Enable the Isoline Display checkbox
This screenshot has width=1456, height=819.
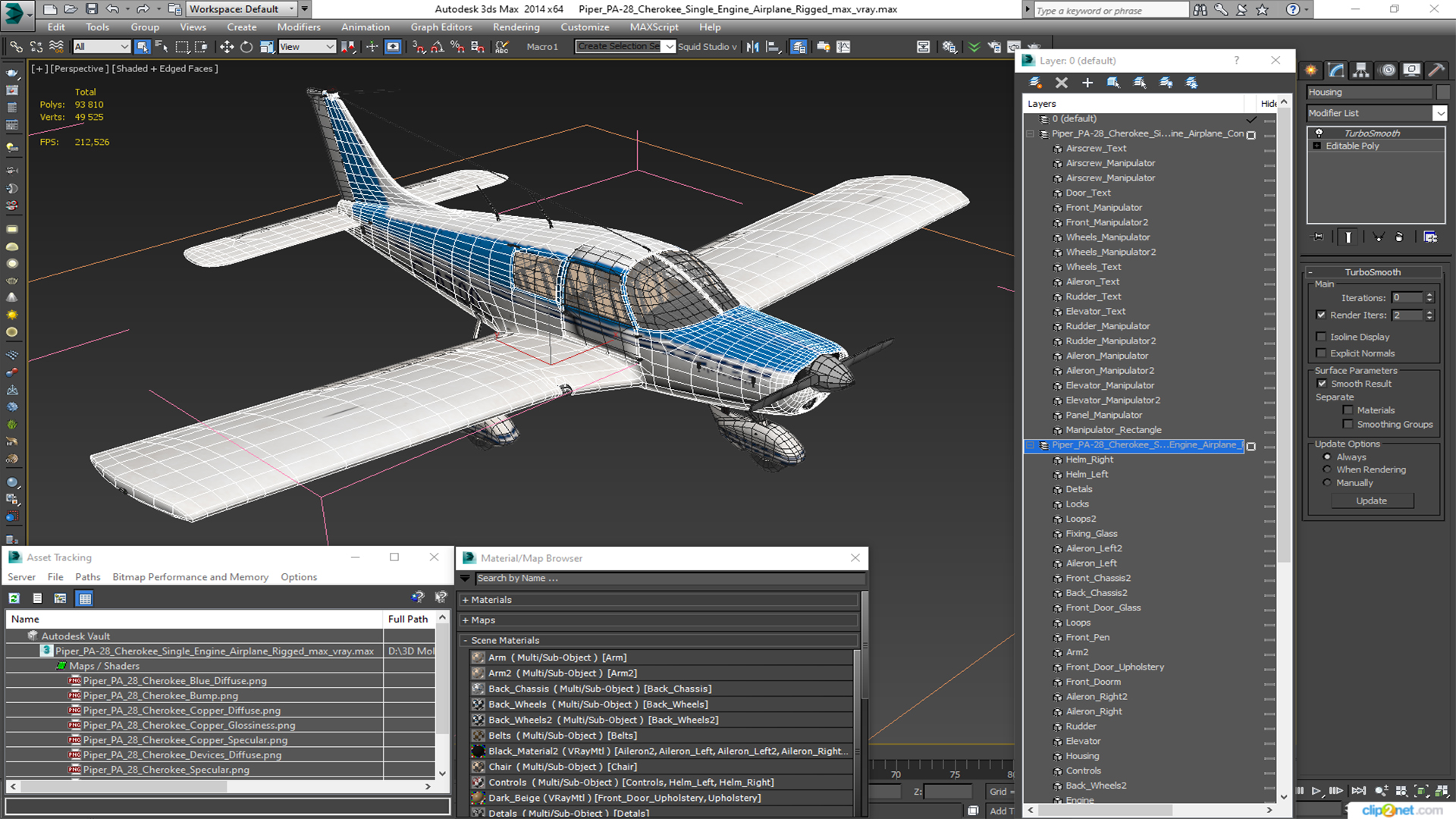pyautogui.click(x=1321, y=337)
